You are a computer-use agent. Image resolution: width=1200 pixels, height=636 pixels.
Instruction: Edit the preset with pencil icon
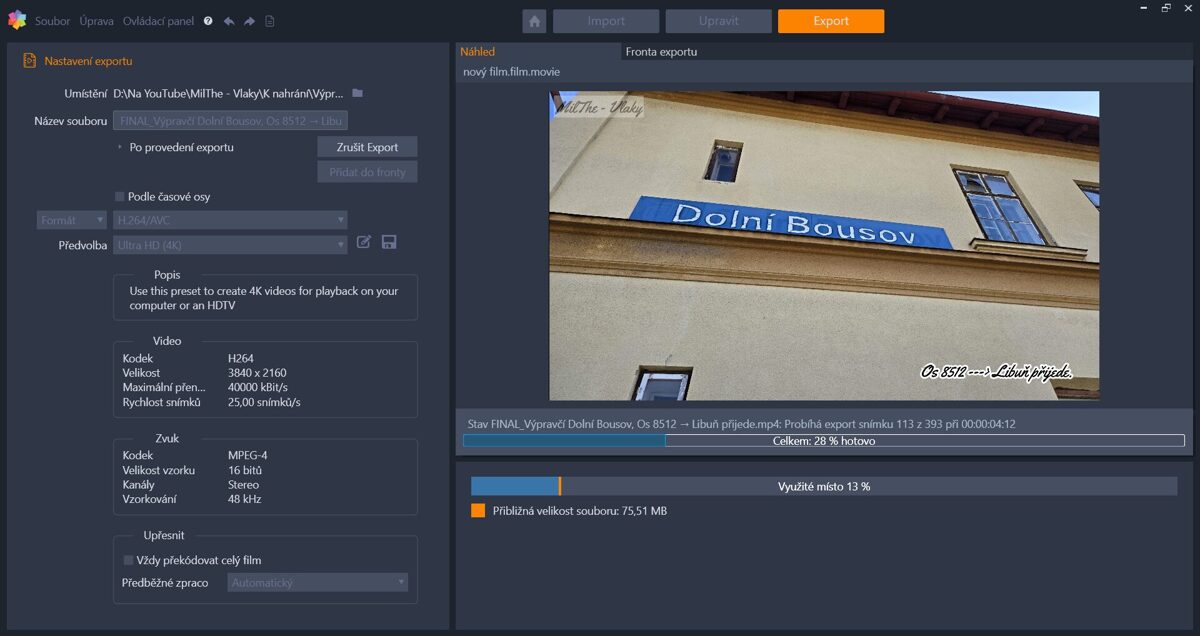coord(364,242)
